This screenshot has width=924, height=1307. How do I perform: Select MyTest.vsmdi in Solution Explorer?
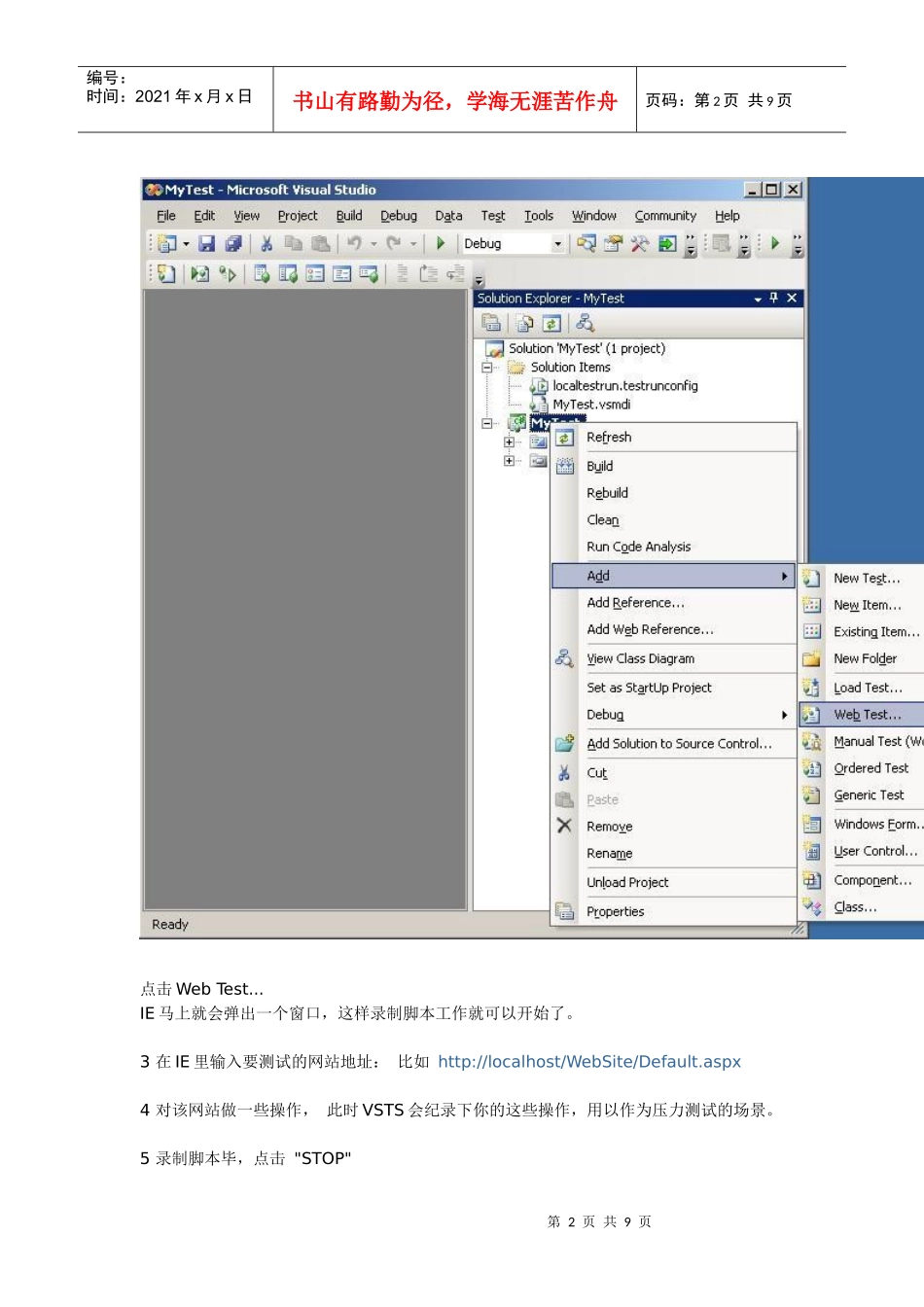pos(591,405)
